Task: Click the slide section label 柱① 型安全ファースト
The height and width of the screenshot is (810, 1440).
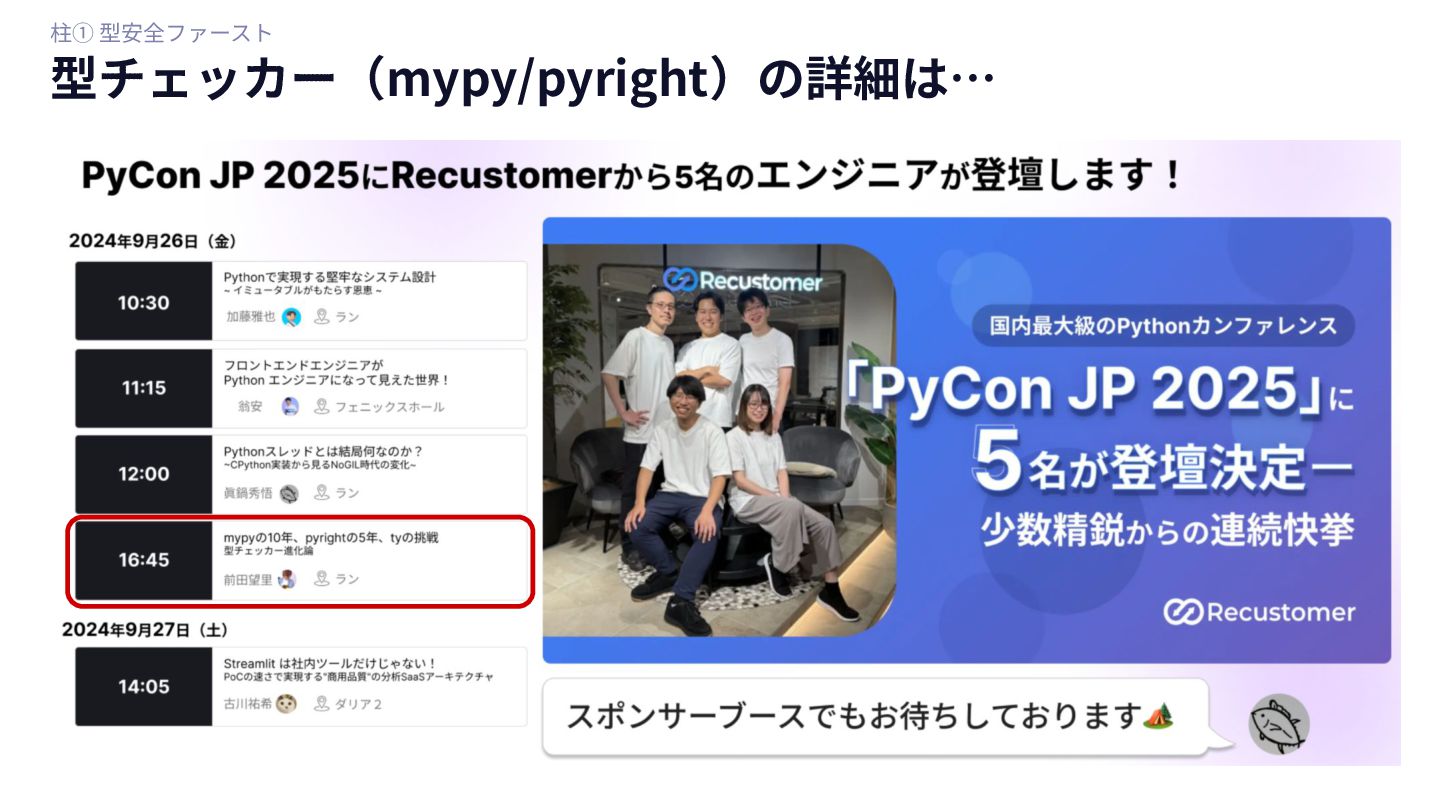Action: click(161, 33)
